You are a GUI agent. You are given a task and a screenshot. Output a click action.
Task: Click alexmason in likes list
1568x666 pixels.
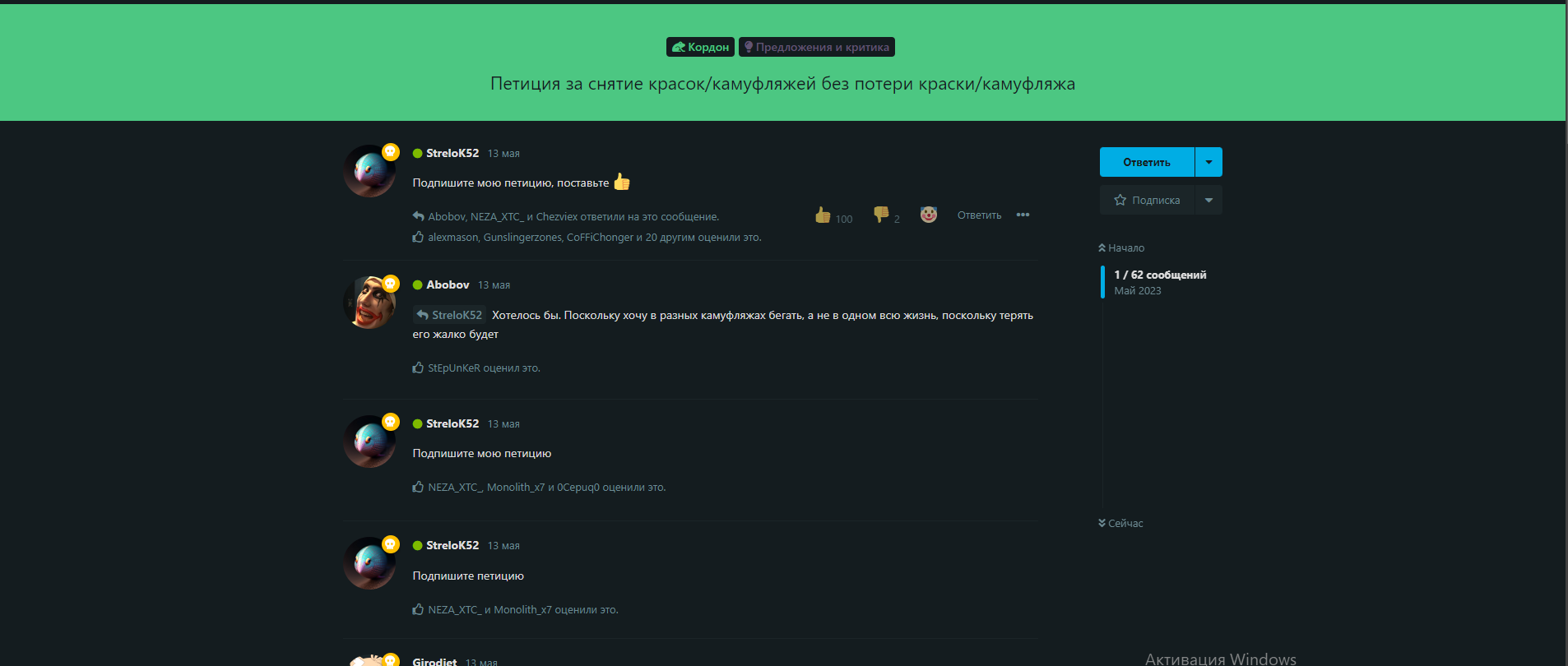452,237
